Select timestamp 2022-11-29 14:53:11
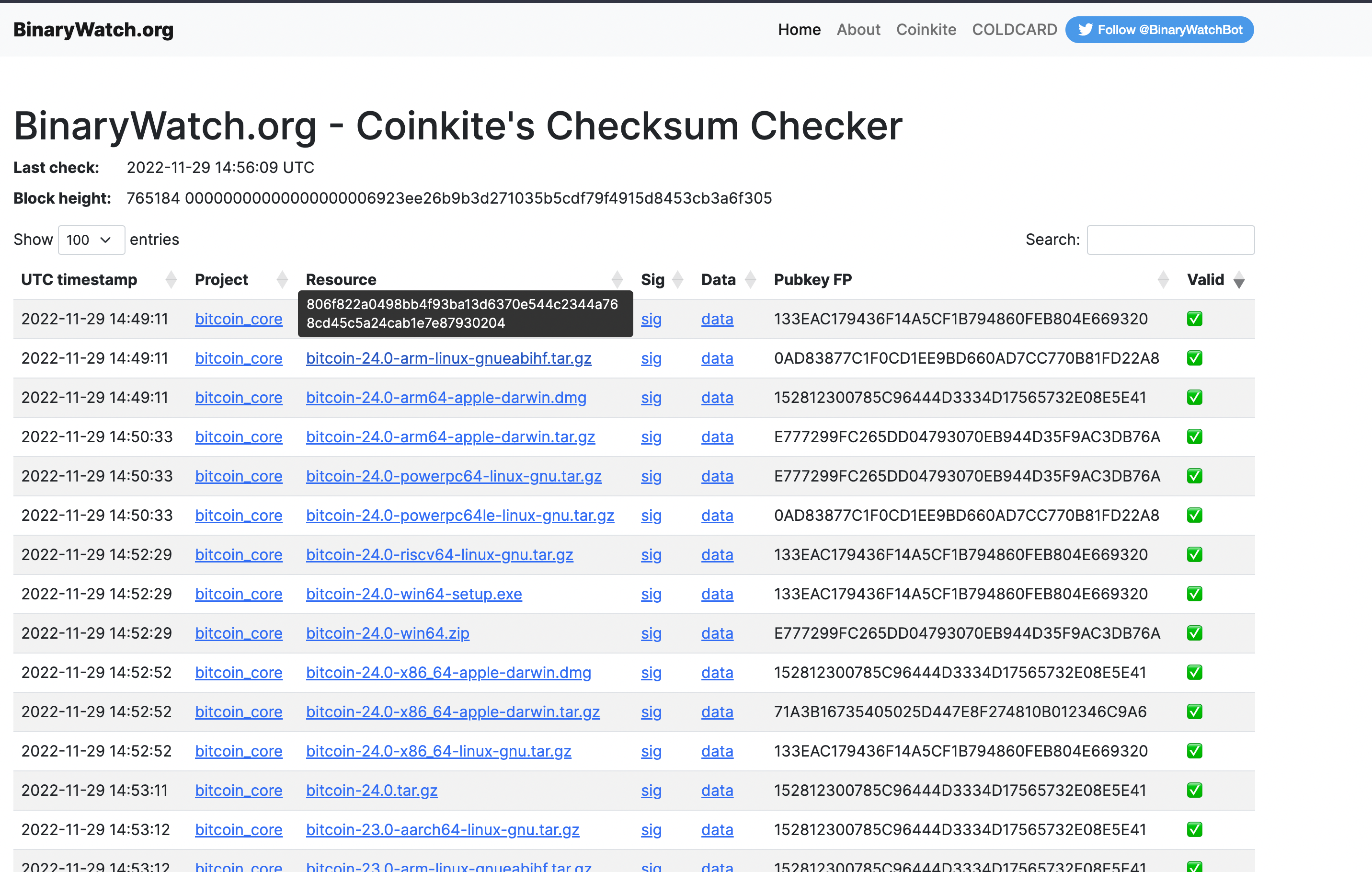 94,791
